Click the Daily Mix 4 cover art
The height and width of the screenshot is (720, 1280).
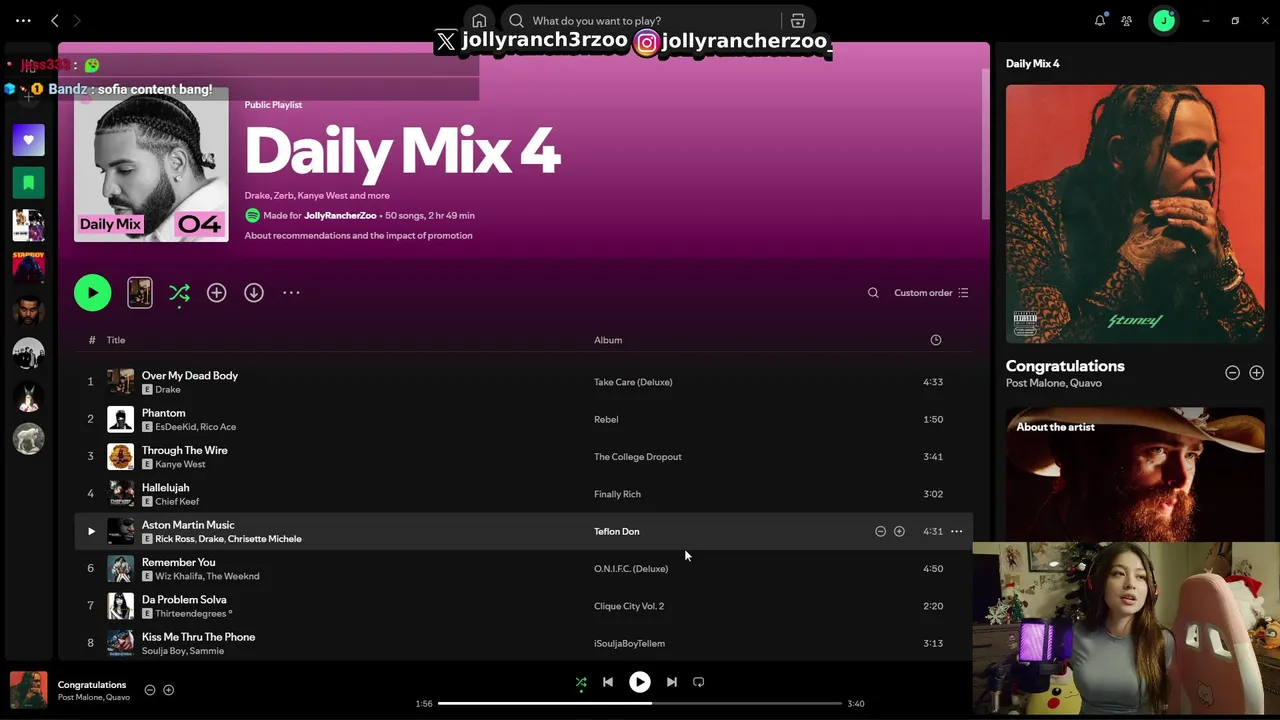click(151, 164)
